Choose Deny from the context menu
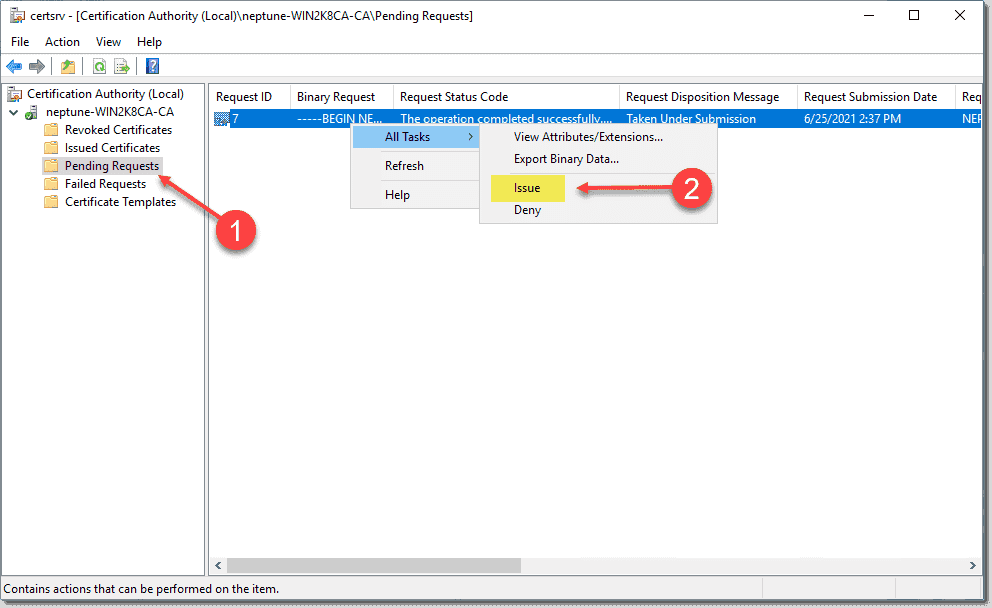This screenshot has width=992, height=608. [527, 210]
